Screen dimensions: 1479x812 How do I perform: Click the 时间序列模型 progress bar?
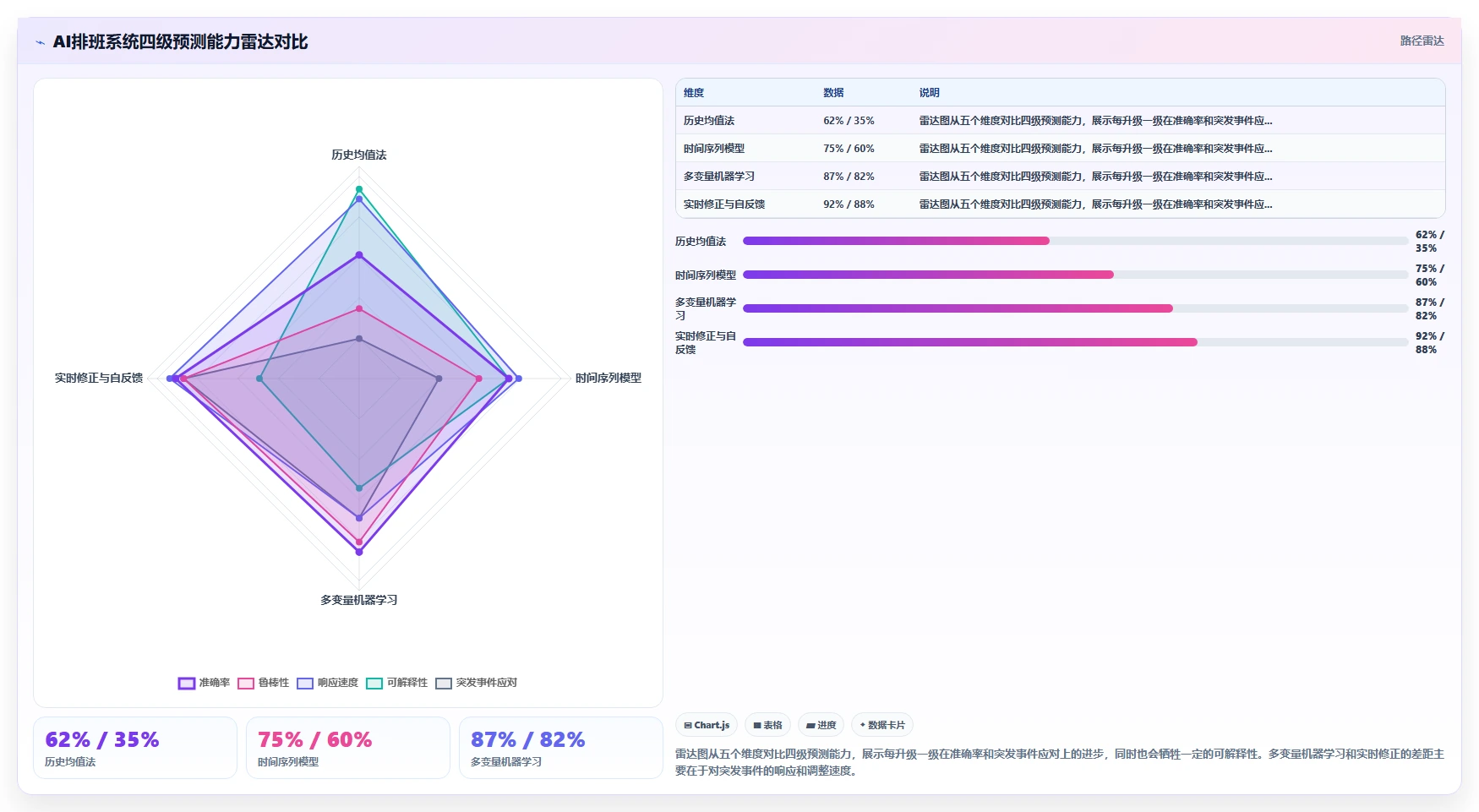point(1075,275)
